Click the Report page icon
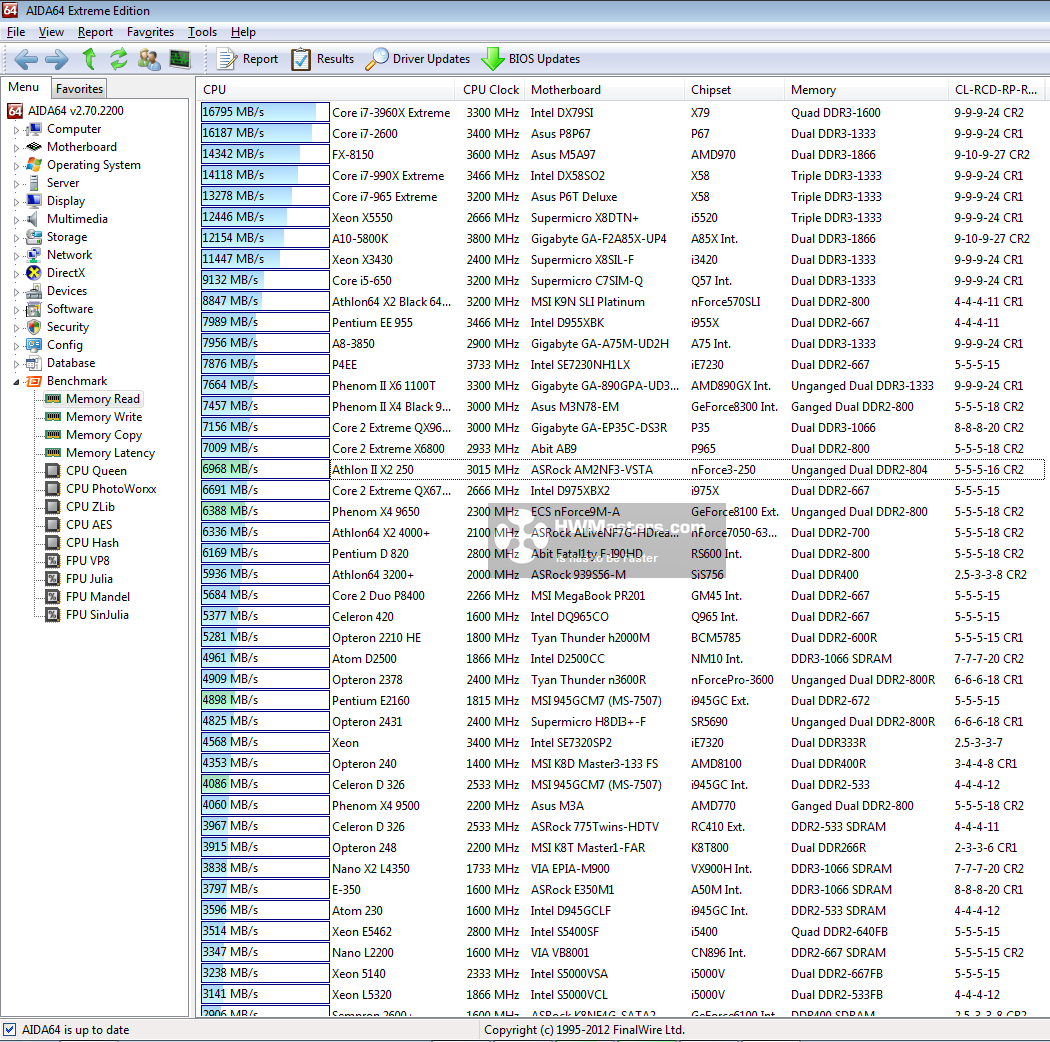This screenshot has width=1050, height=1042. (226, 59)
